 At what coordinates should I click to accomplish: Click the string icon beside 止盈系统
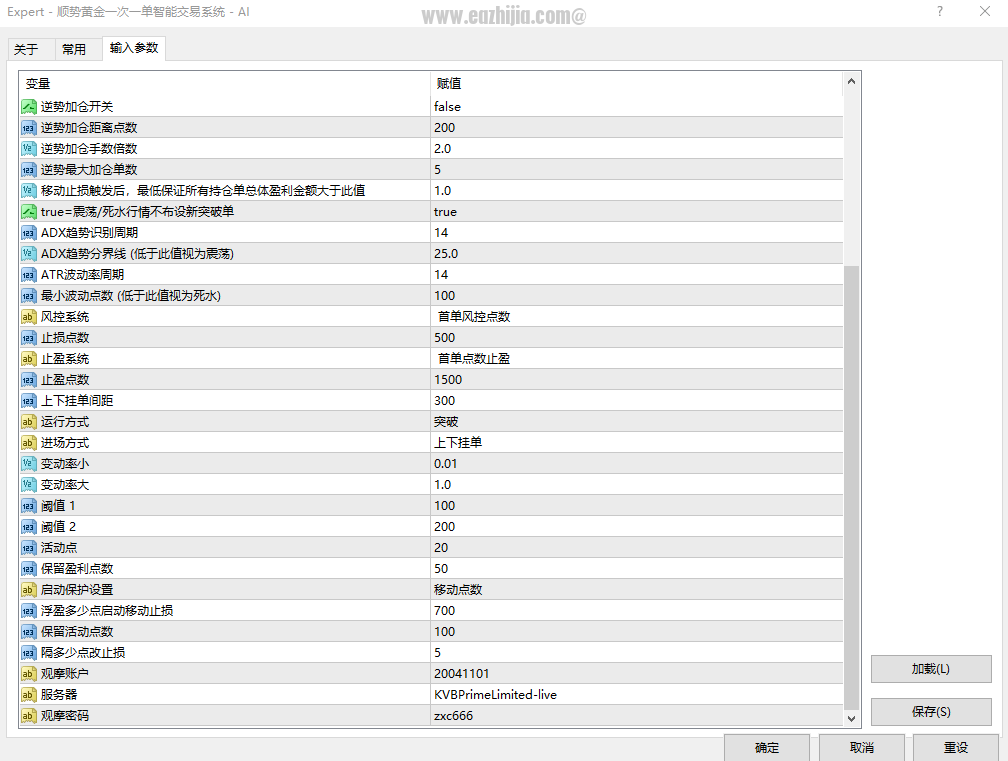28,359
